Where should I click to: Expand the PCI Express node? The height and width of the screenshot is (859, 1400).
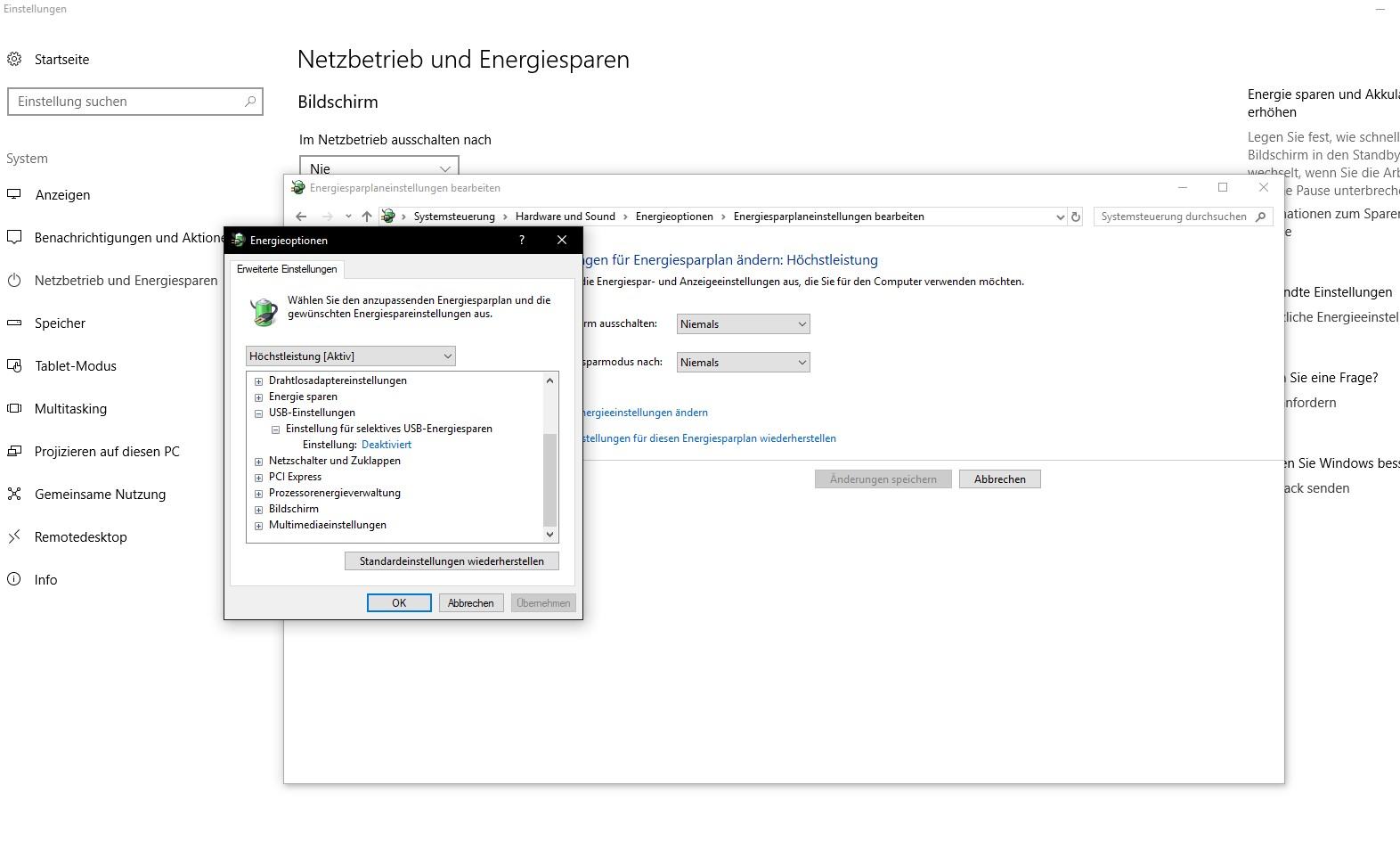(x=259, y=478)
